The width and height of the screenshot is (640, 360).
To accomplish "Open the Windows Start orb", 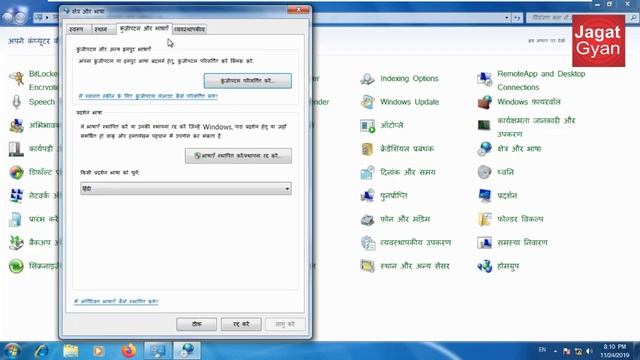I will (x=12, y=351).
